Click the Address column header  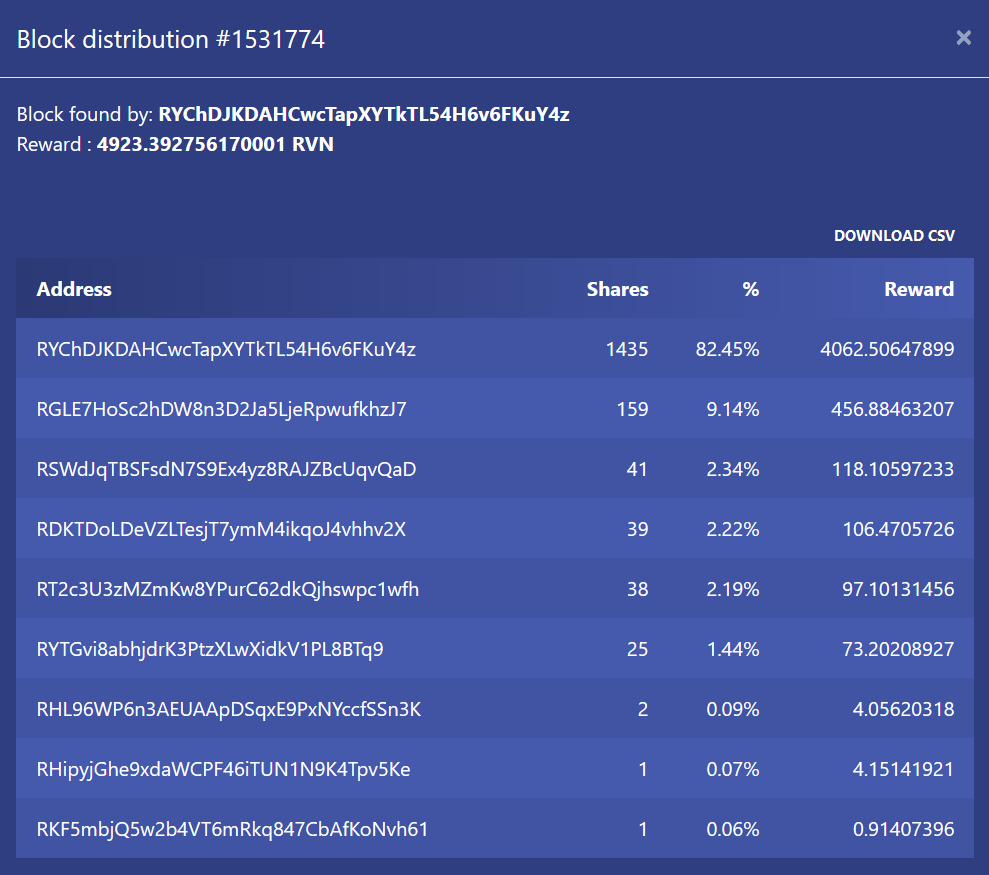click(74, 289)
